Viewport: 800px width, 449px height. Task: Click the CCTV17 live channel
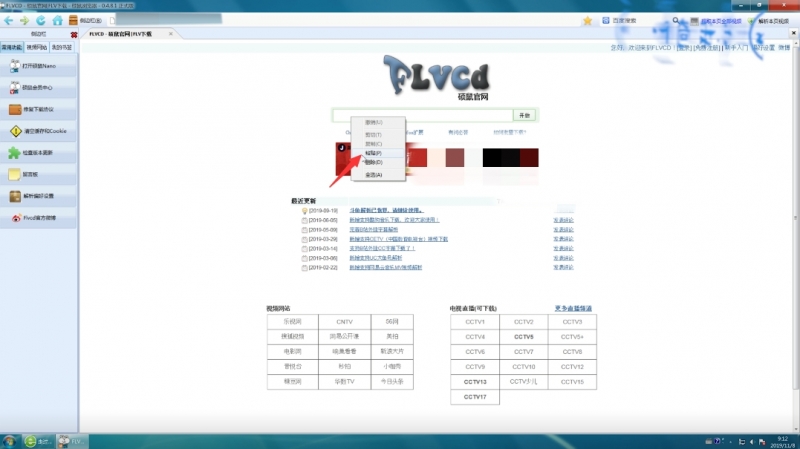tap(475, 396)
